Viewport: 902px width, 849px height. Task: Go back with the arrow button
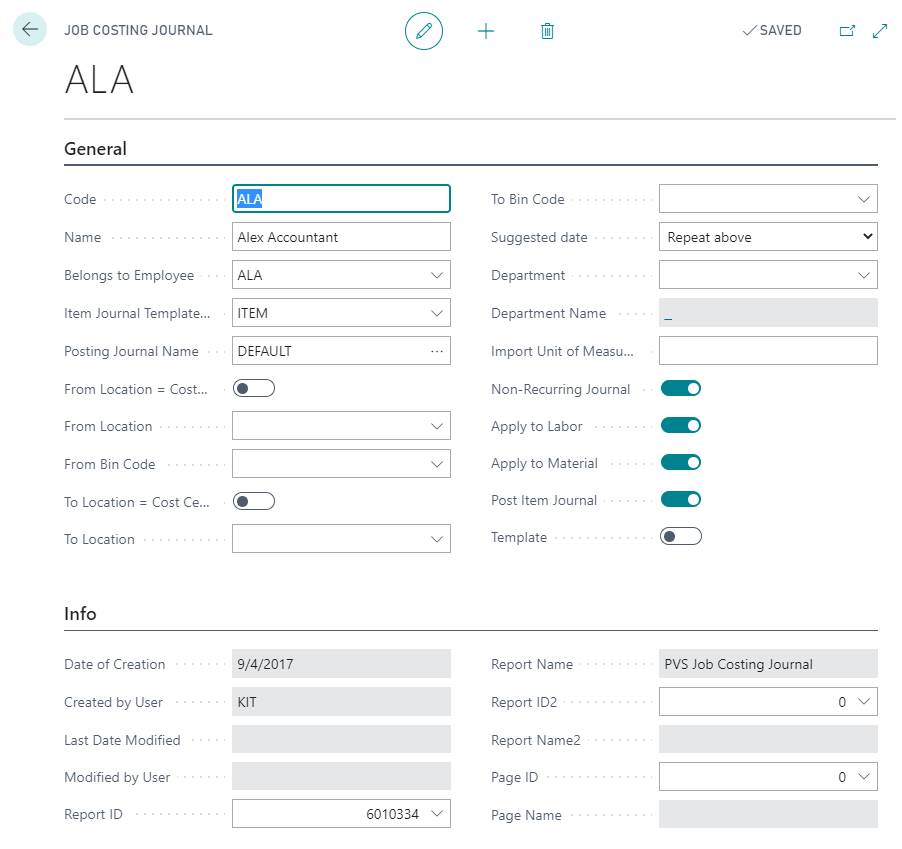(x=30, y=29)
